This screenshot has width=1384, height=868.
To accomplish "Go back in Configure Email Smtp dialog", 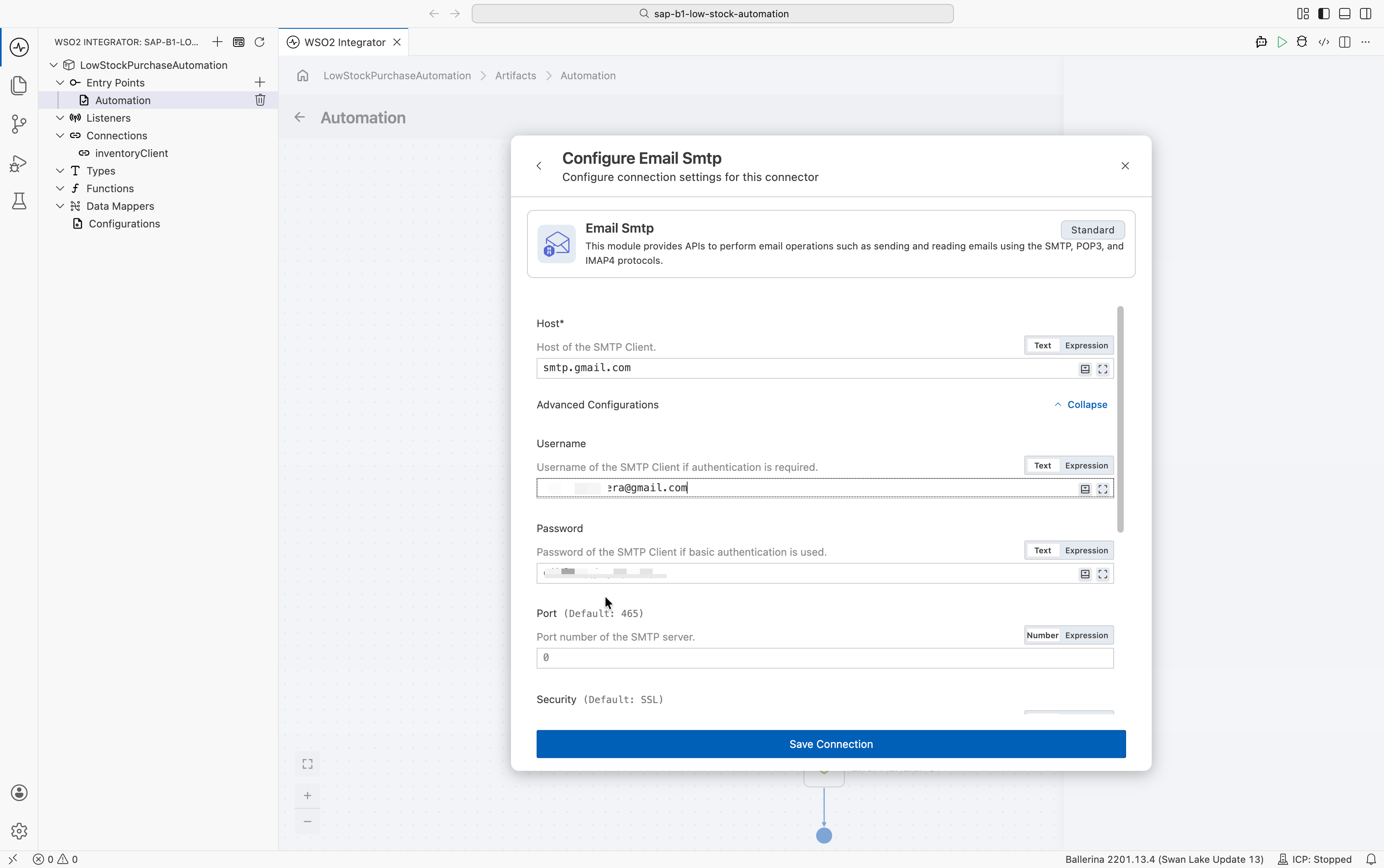I will point(539,166).
